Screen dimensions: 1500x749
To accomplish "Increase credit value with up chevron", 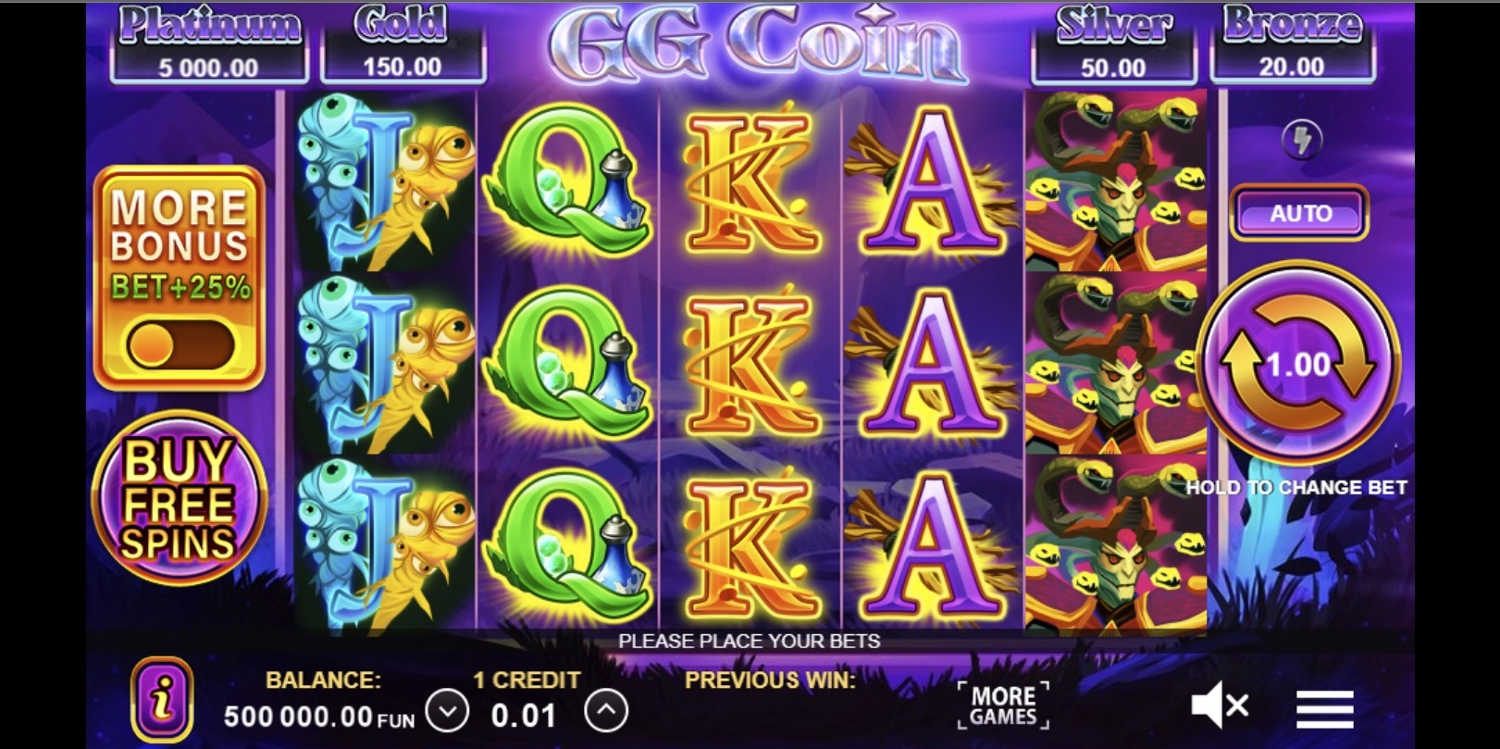I will [606, 712].
